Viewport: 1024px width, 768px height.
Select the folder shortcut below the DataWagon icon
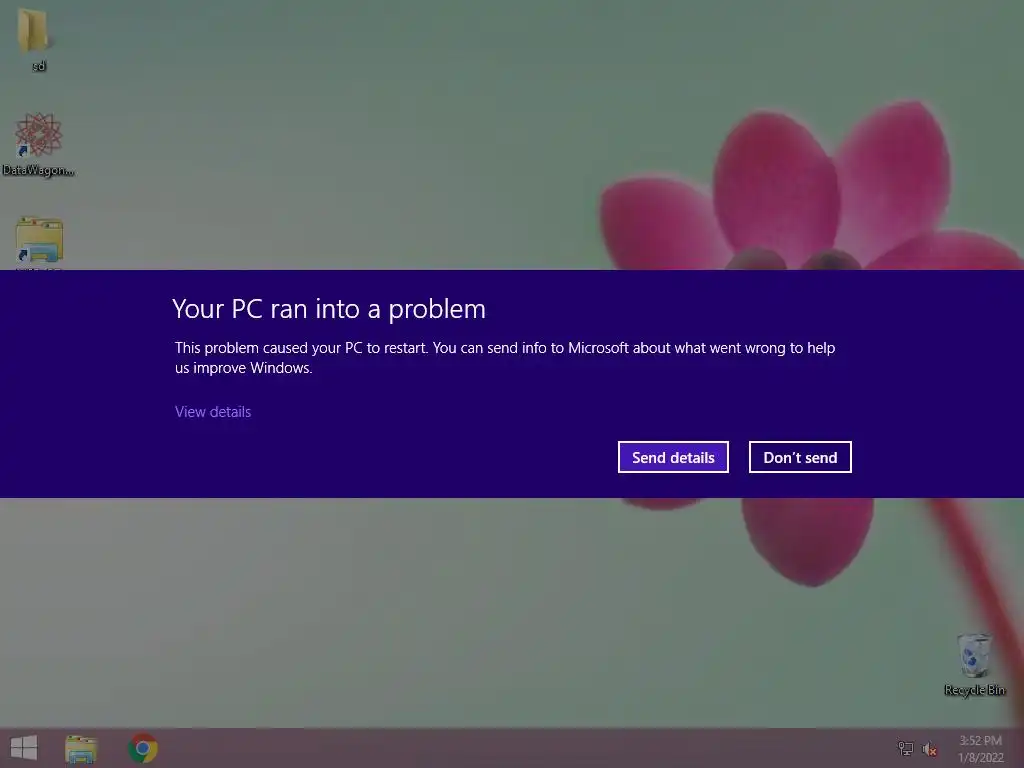[39, 242]
